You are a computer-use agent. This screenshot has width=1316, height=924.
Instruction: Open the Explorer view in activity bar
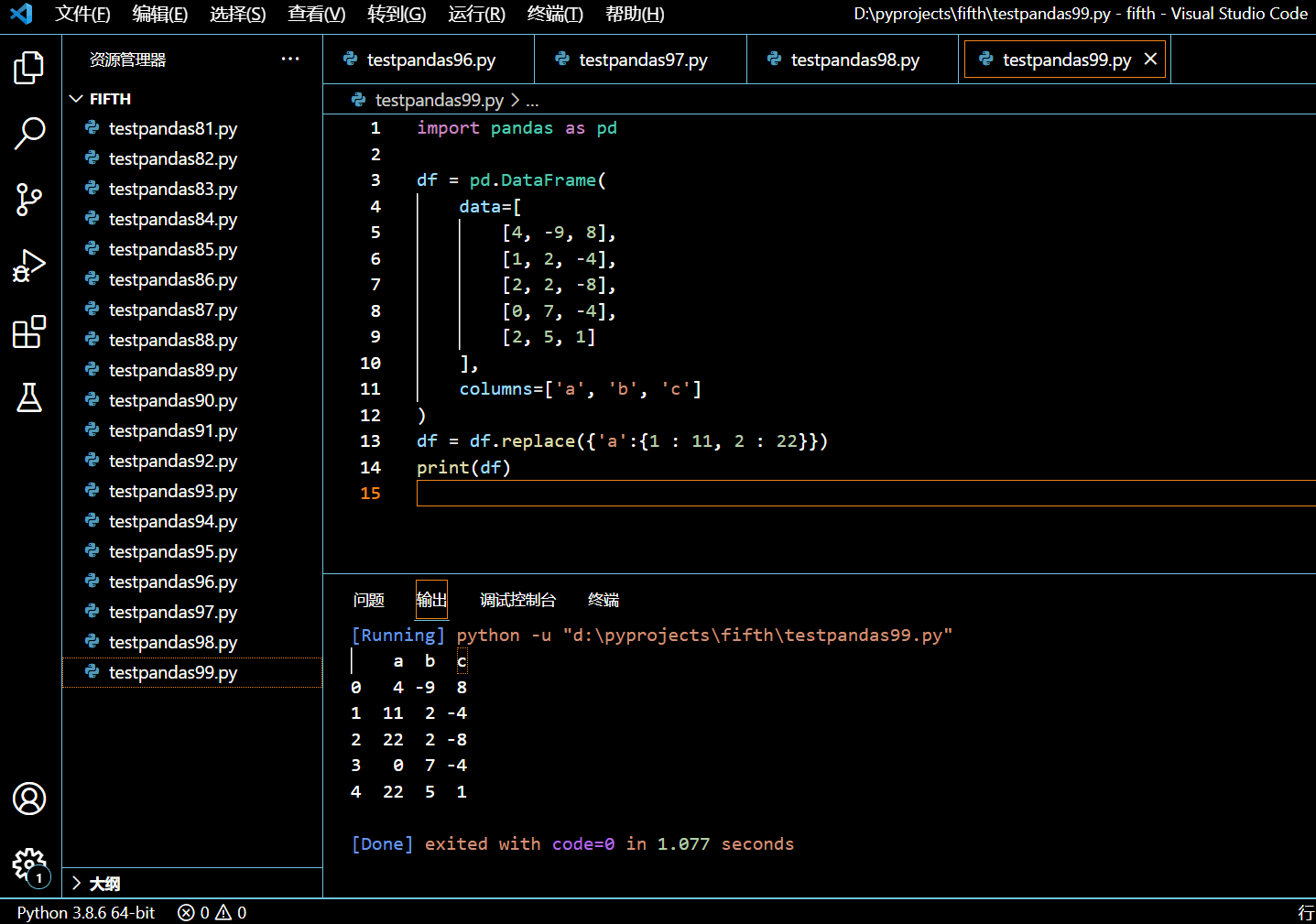click(29, 68)
